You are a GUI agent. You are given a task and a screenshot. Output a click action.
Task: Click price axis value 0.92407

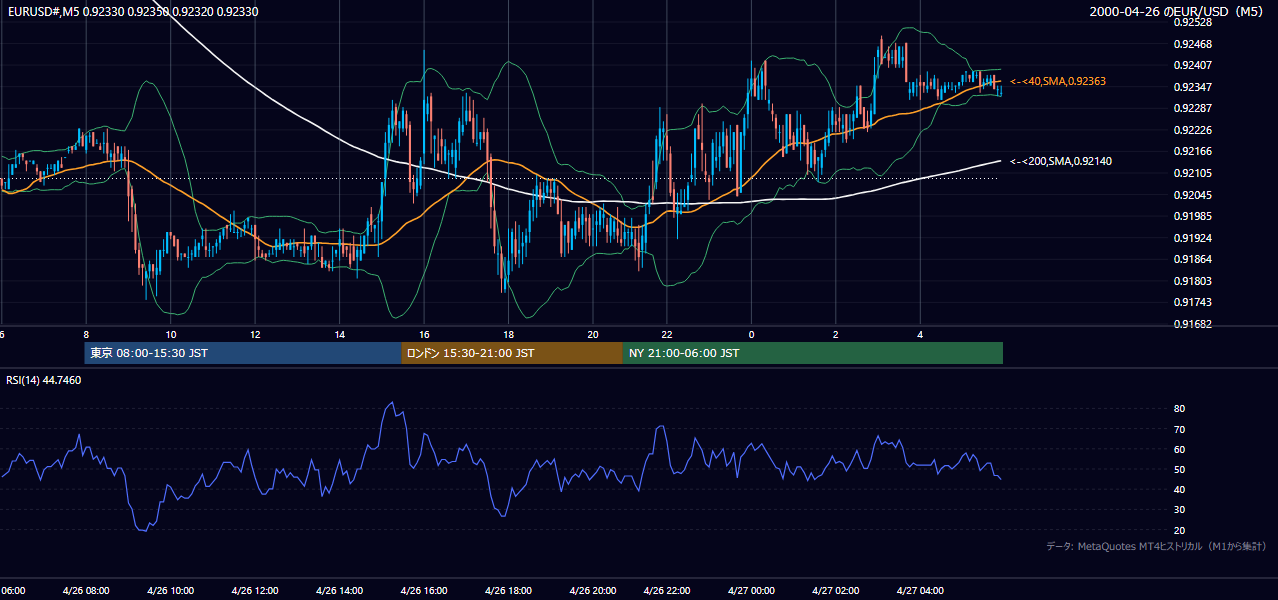tap(1194, 66)
